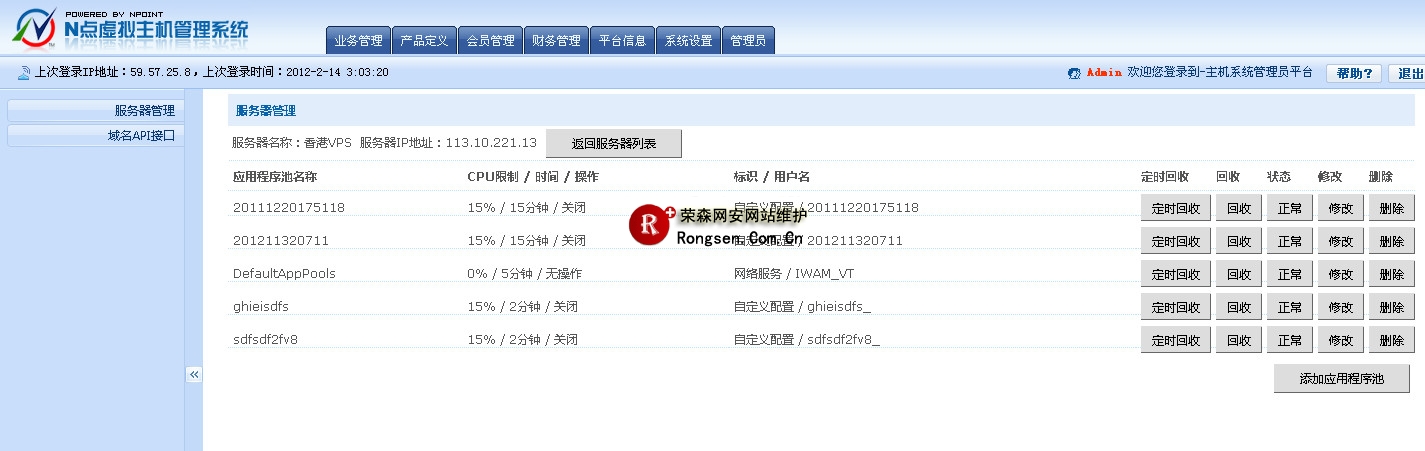The height and width of the screenshot is (451, 1425).
Task: Open the 管理员 tab
Action: pos(747,41)
